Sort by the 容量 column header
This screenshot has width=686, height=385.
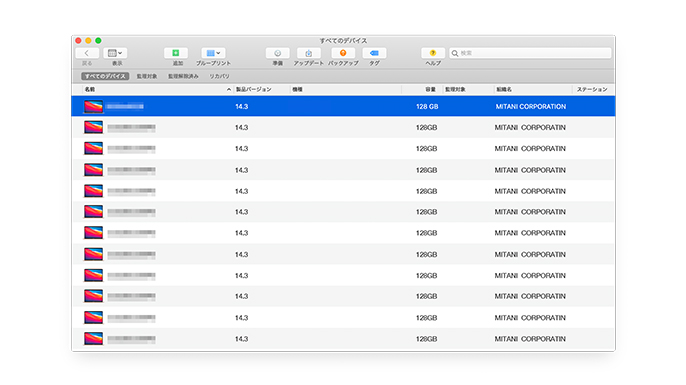click(430, 89)
